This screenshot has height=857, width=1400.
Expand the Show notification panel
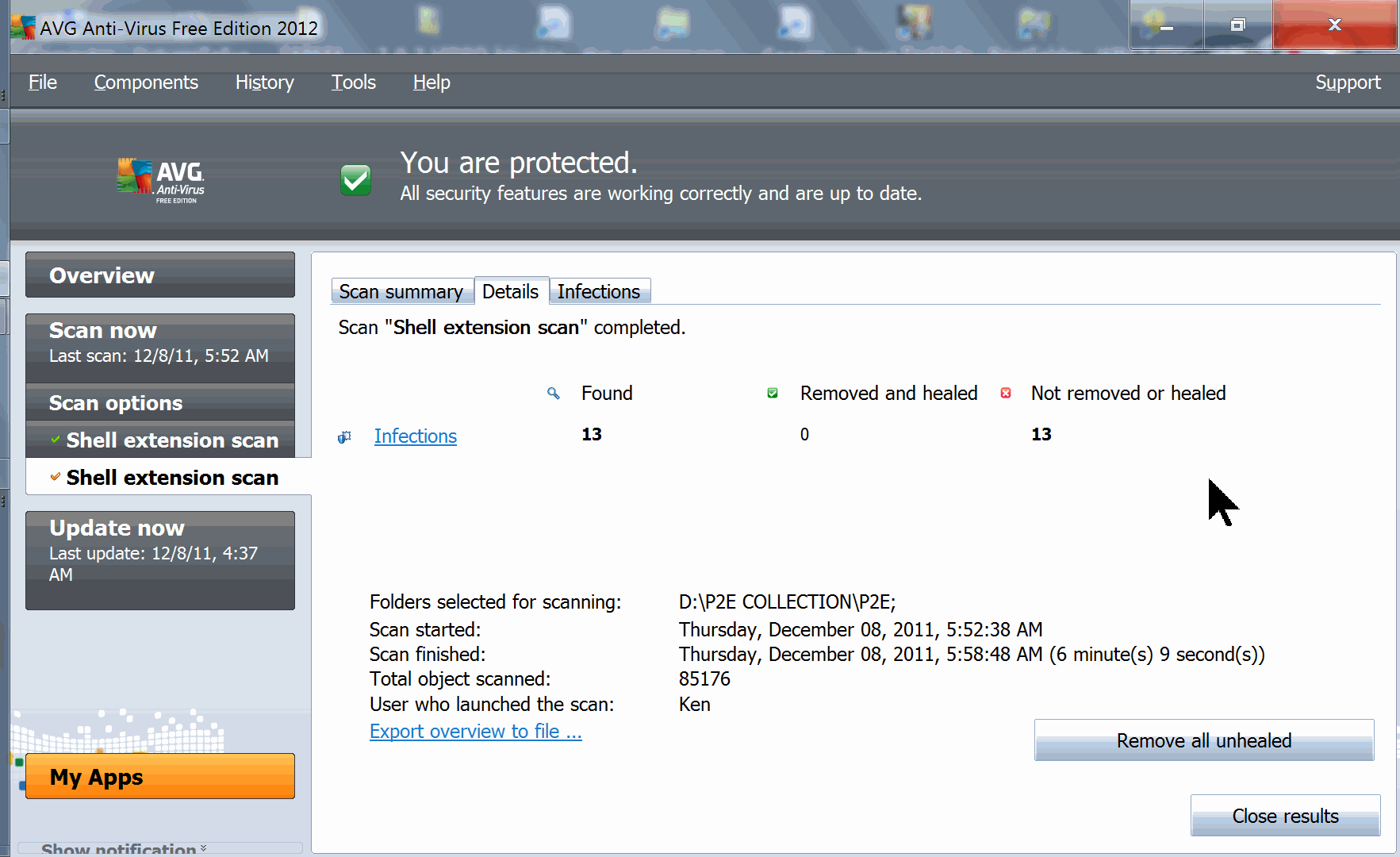[x=123, y=848]
